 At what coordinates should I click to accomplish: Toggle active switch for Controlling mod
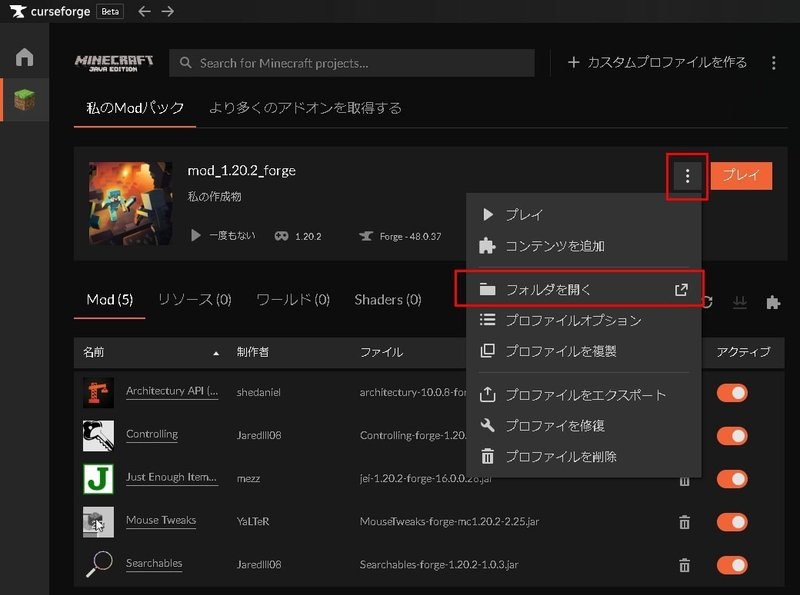point(732,436)
